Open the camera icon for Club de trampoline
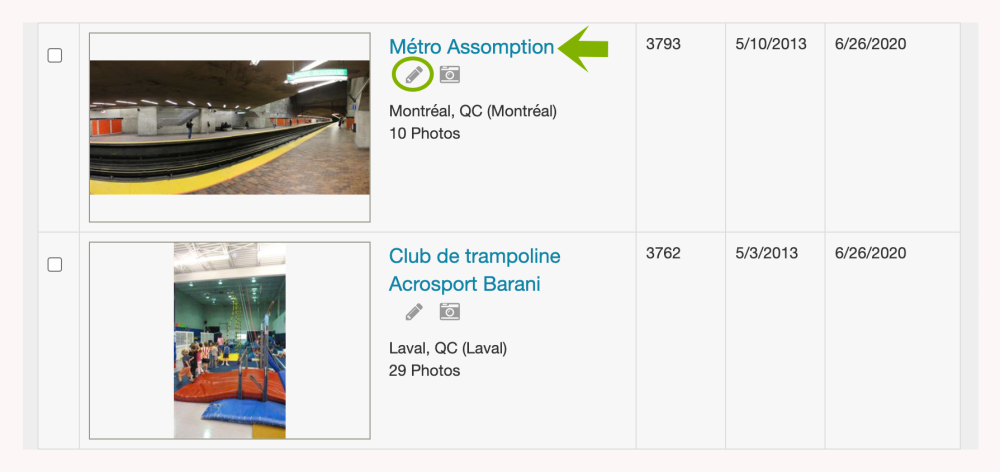 click(450, 312)
